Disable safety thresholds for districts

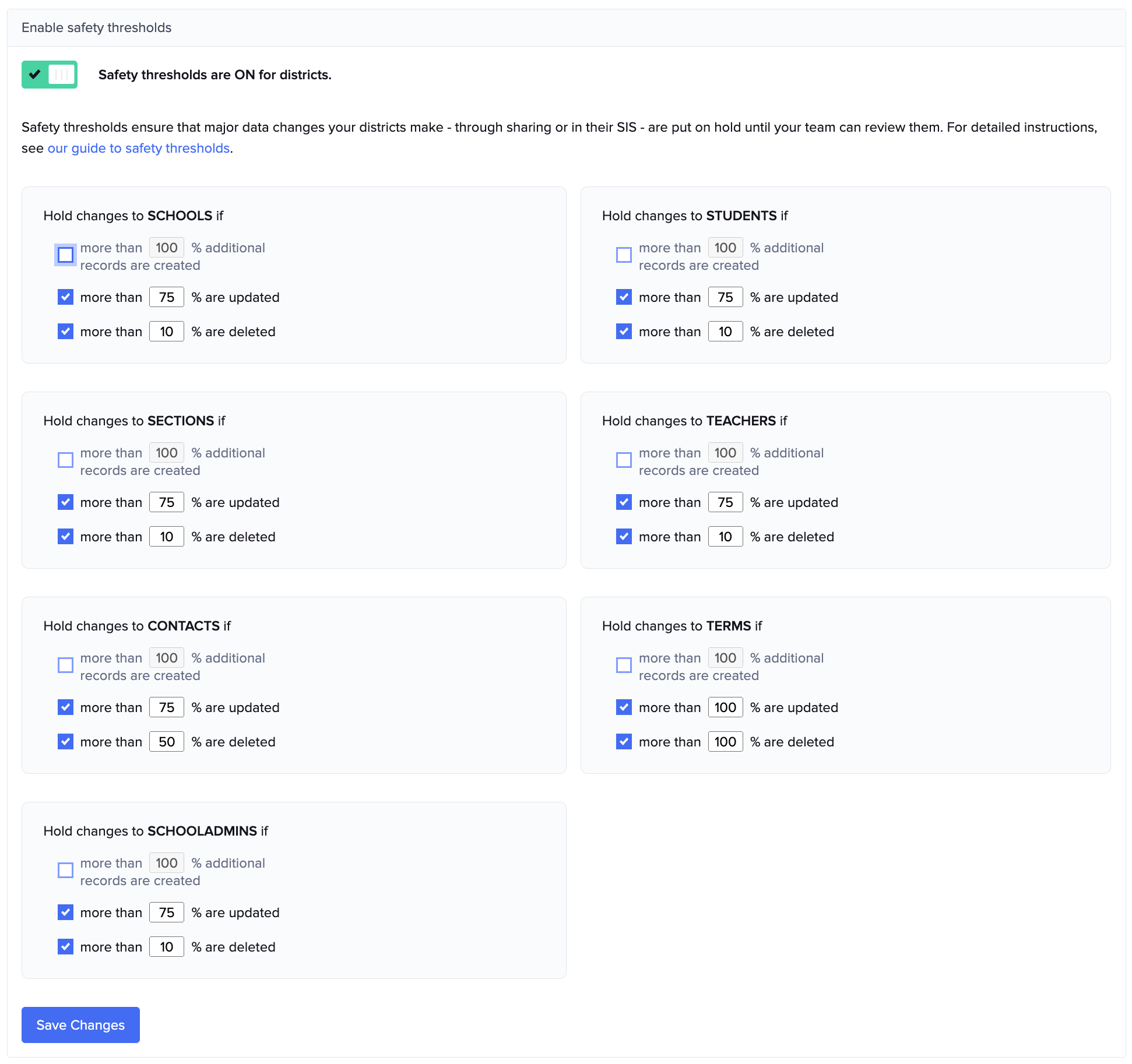49,75
